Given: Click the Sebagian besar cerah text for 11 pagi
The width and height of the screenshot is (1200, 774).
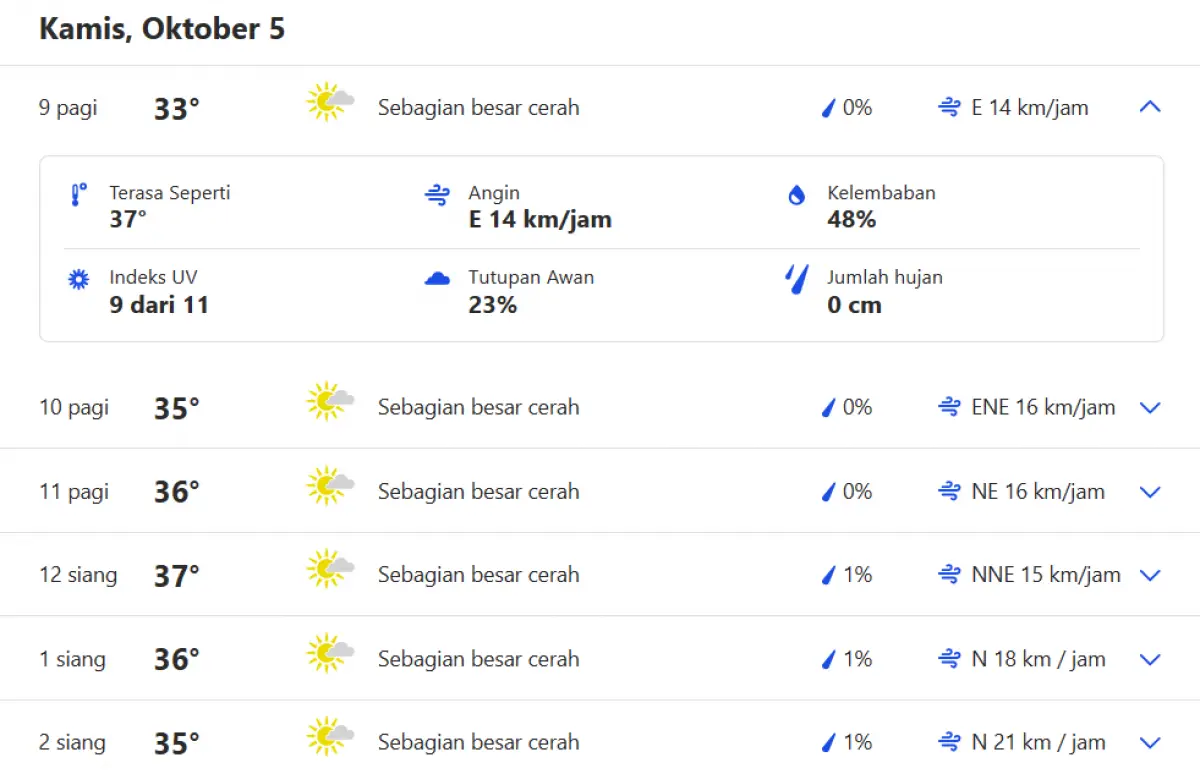Looking at the screenshot, I should [x=478, y=491].
